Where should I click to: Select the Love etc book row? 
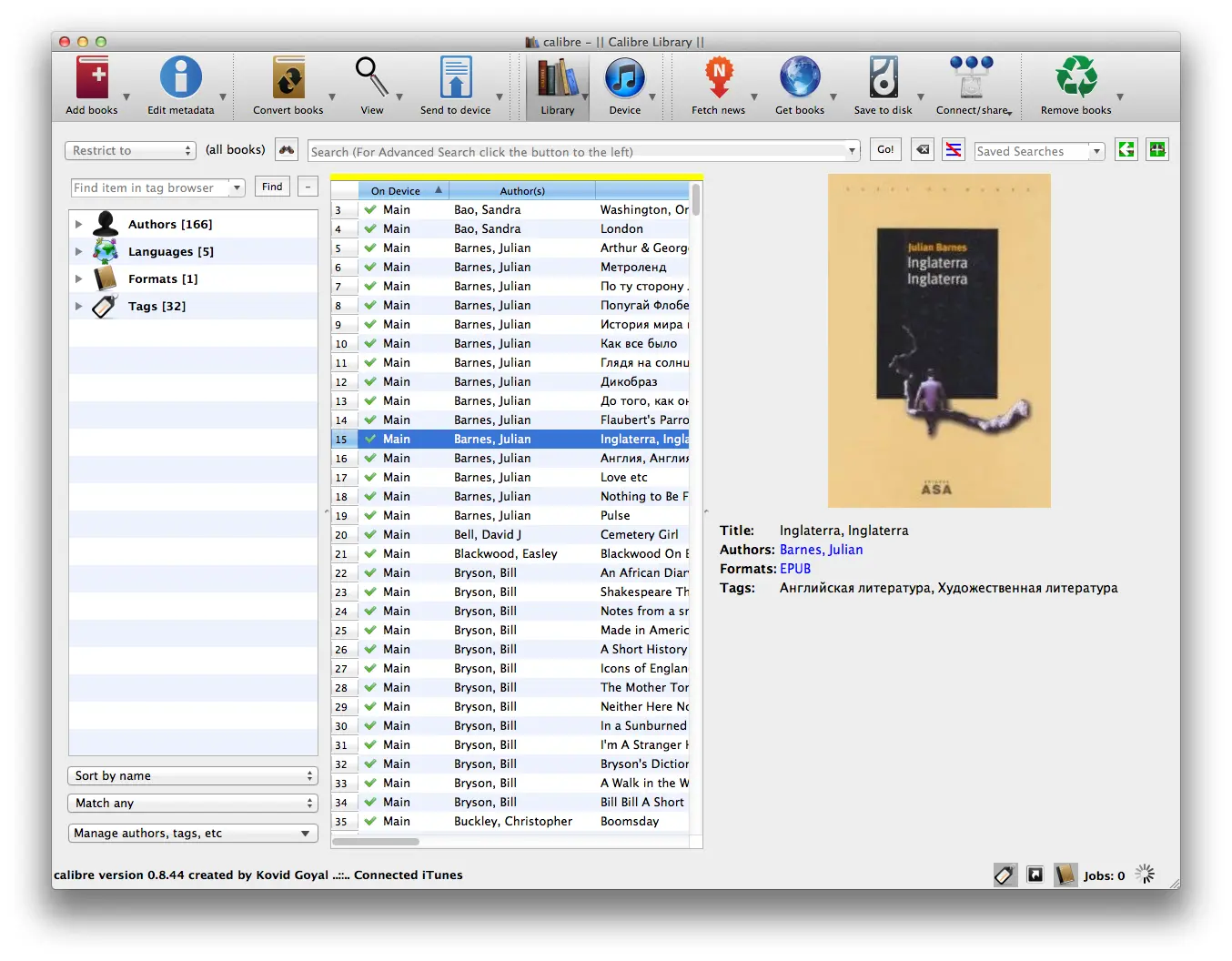510,478
